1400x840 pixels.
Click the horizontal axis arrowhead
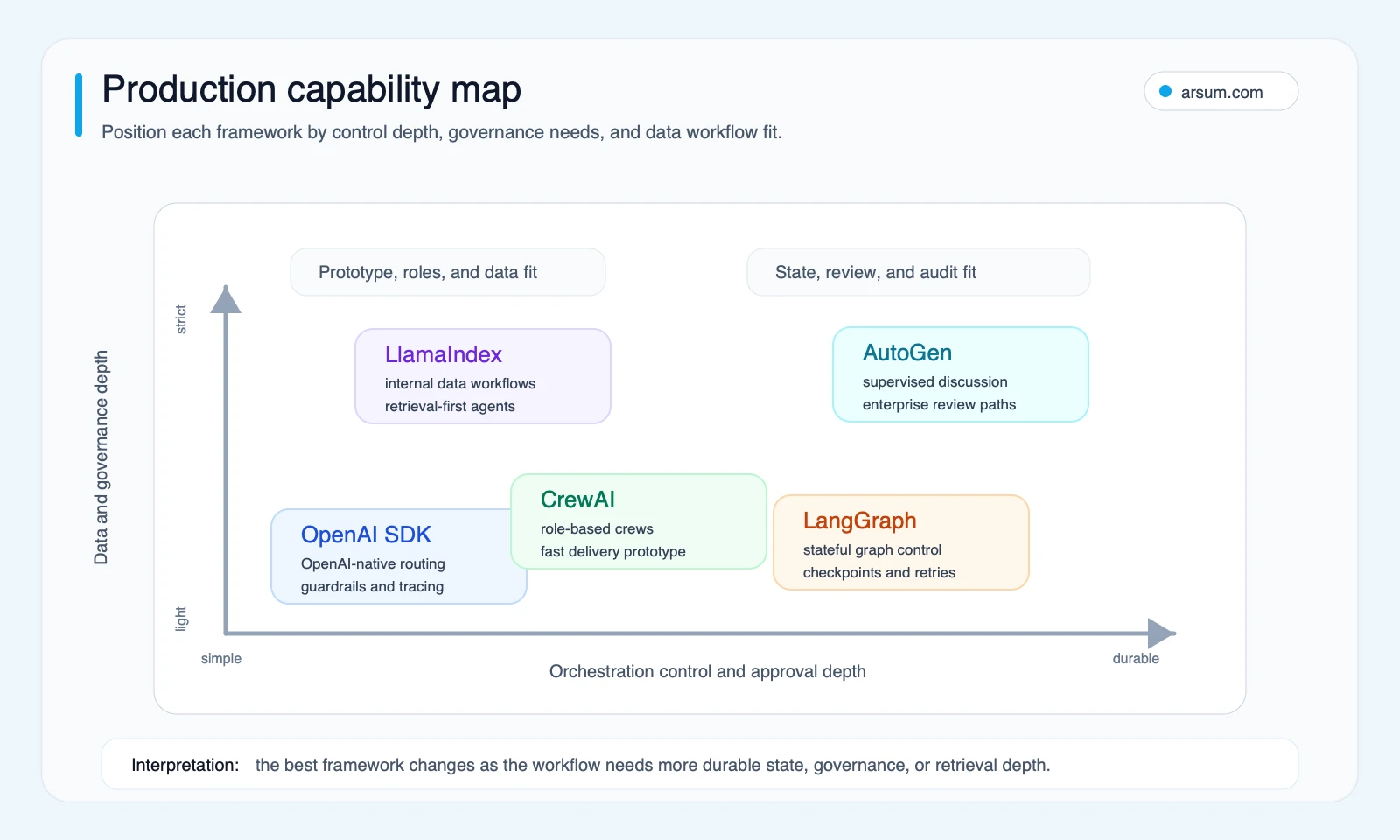[1161, 633]
